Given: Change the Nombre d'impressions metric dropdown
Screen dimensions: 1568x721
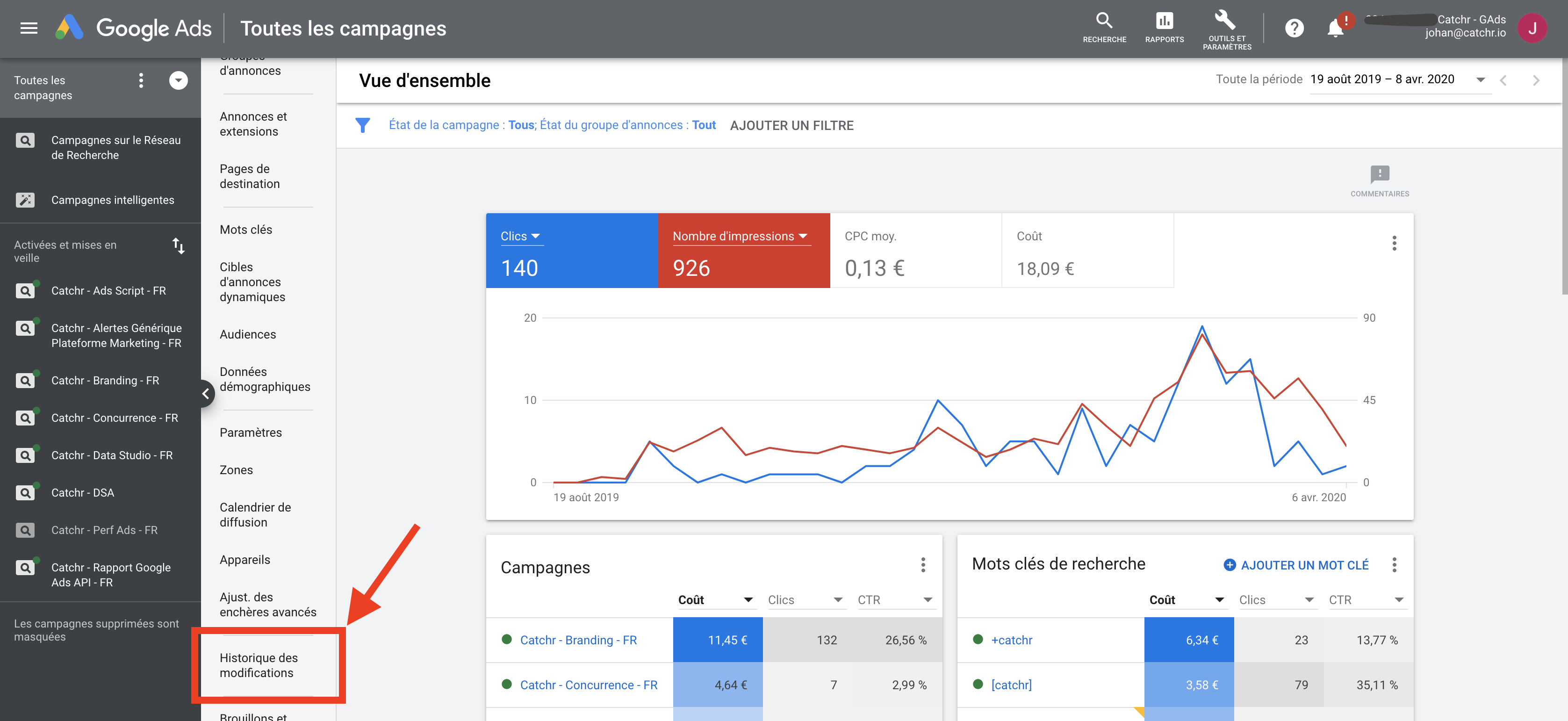Looking at the screenshot, I should (741, 236).
